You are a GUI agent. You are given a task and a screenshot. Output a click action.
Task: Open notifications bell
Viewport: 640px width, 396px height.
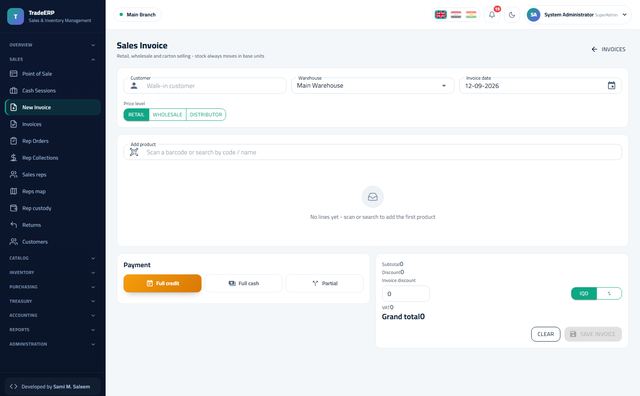click(x=492, y=15)
